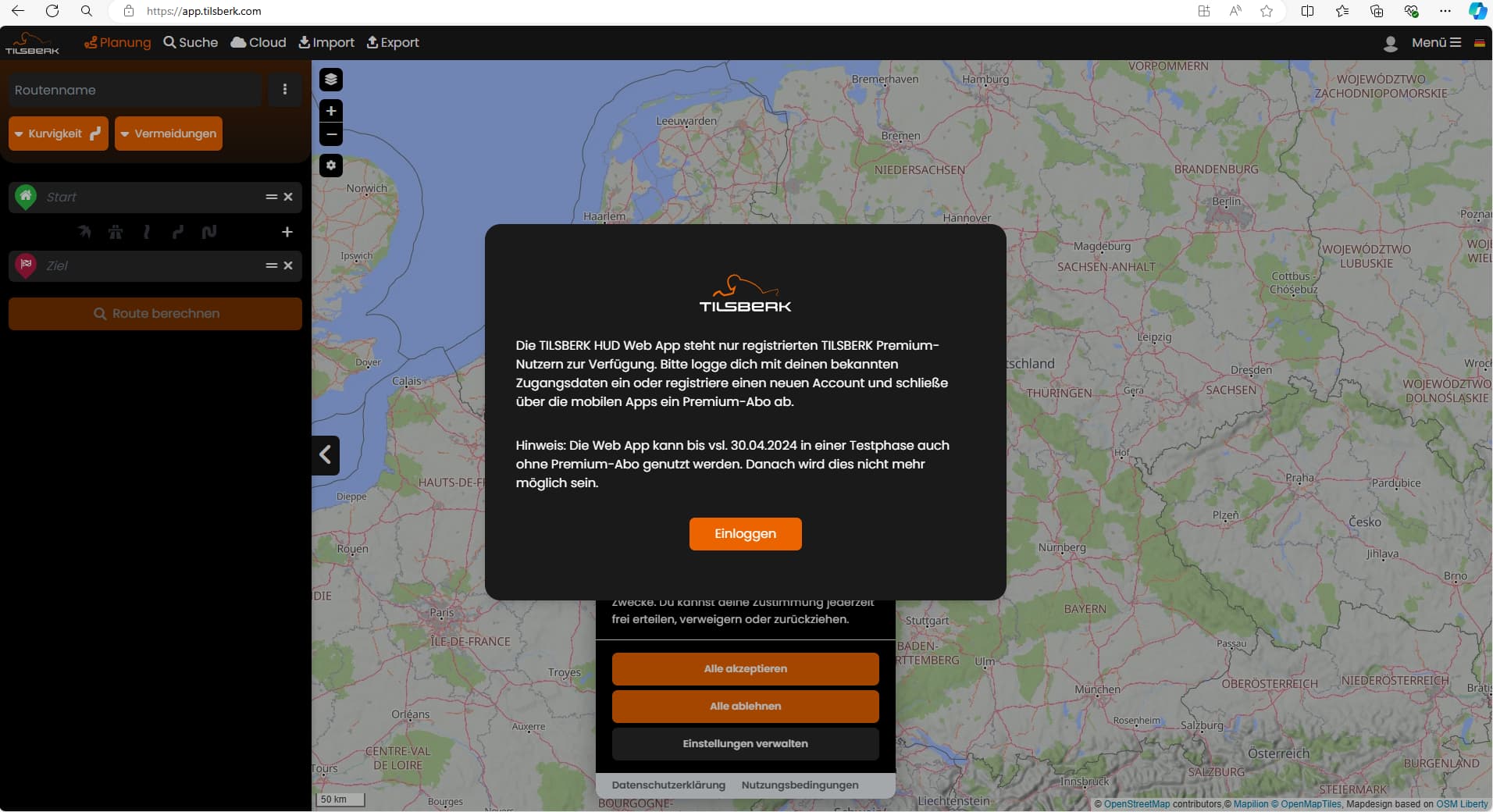Screen dimensions: 1493x812
Task: Toggle browser read aloud icon
Action: coord(1235,11)
